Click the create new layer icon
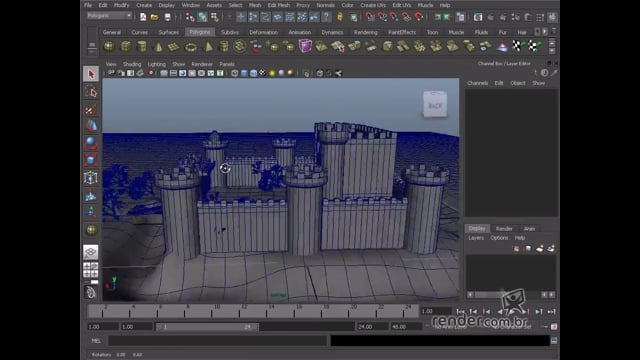Viewport: 640px width, 360px height. point(540,248)
